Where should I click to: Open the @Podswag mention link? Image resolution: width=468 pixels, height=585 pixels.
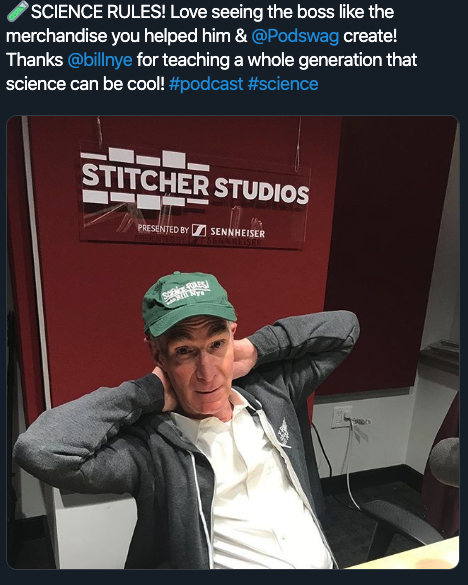click(x=295, y=36)
